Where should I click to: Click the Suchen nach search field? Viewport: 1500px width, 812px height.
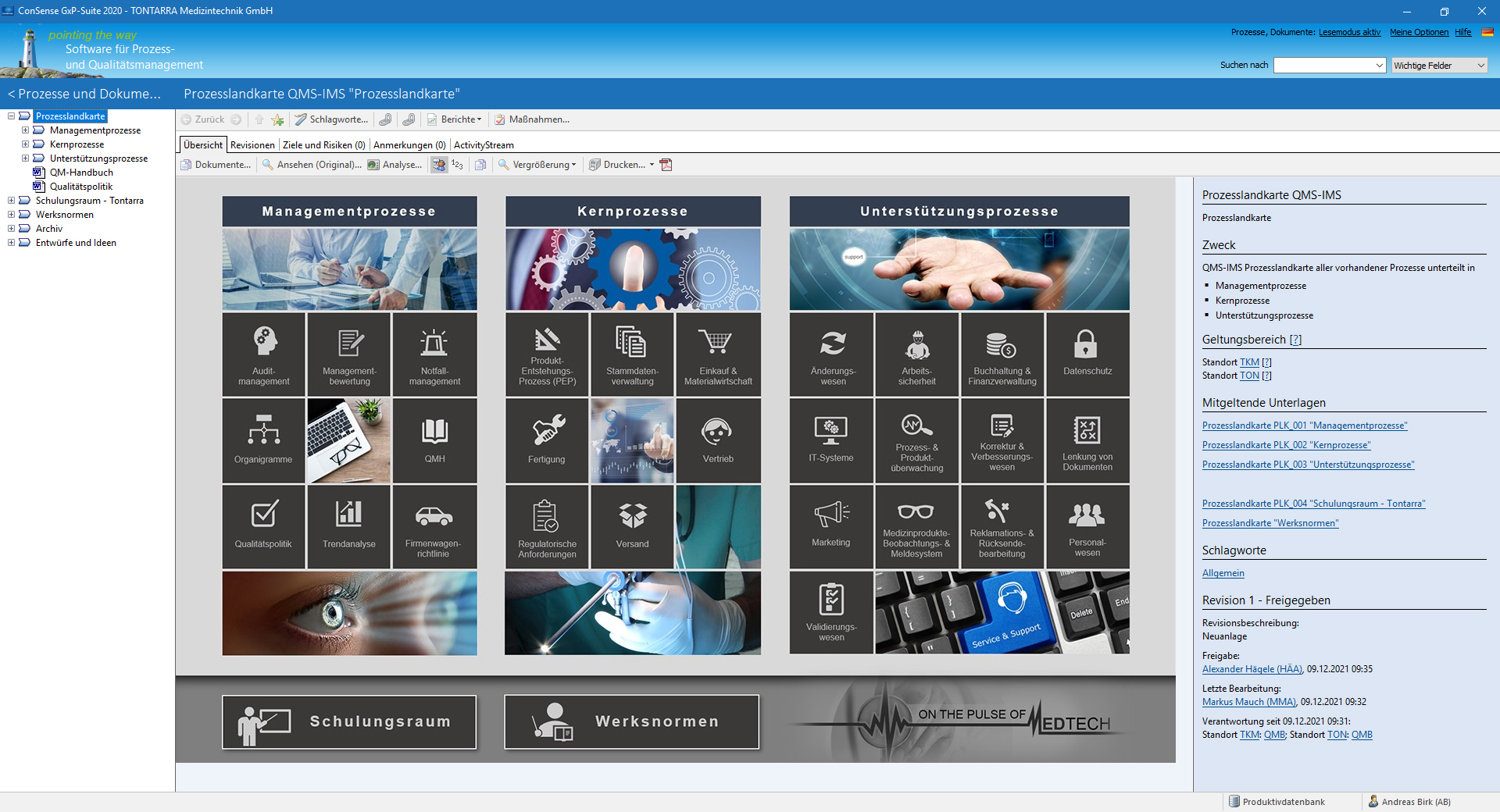1330,66
